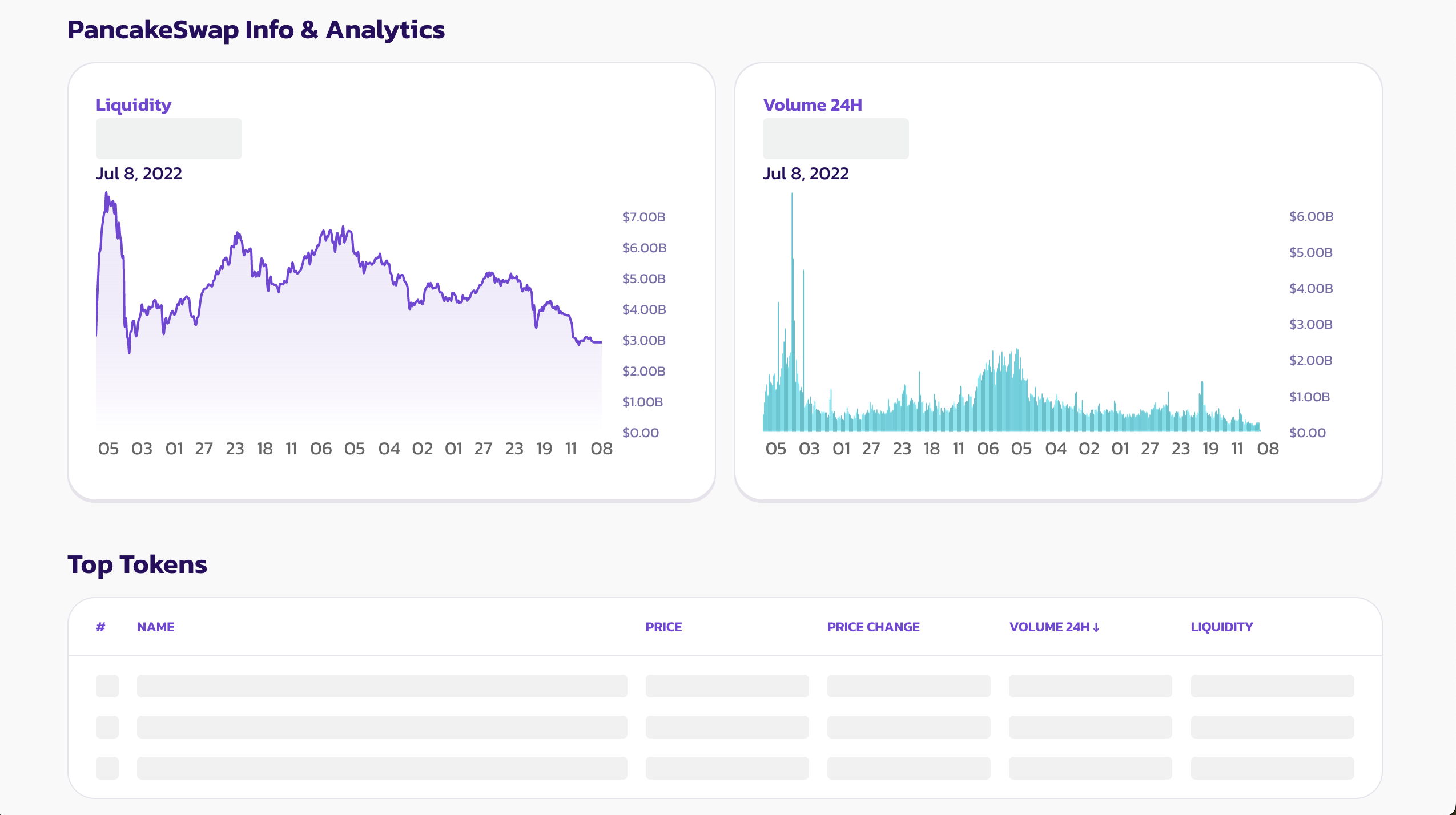Click the # column header
The width and height of the screenshot is (1456, 815).
tap(100, 627)
